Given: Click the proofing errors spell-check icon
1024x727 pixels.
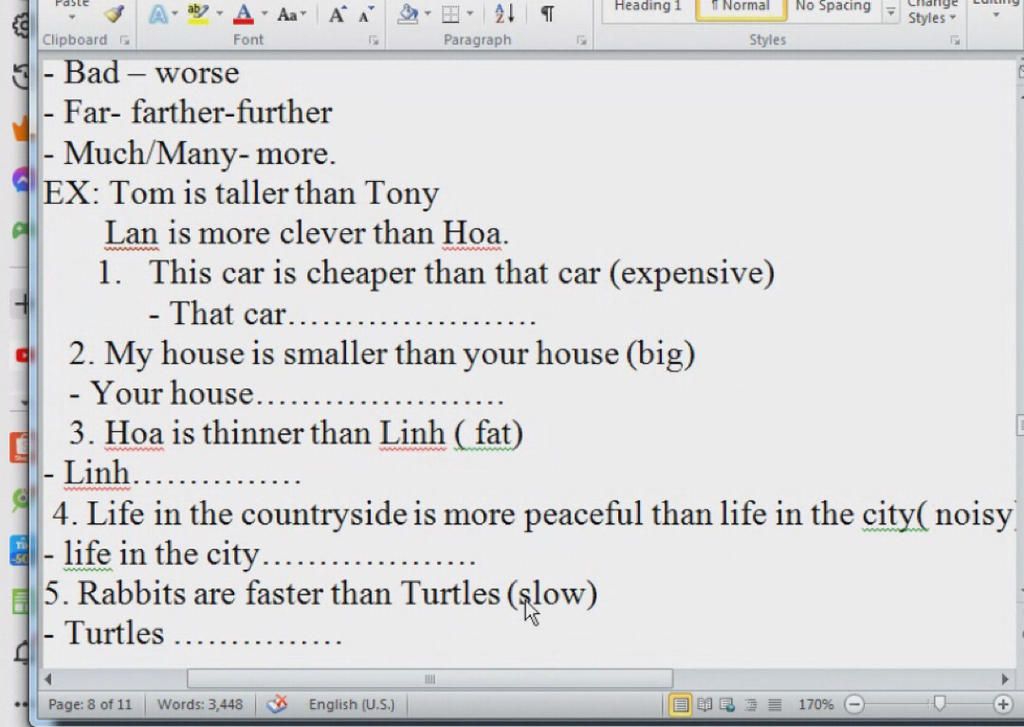Looking at the screenshot, I should pos(278,704).
